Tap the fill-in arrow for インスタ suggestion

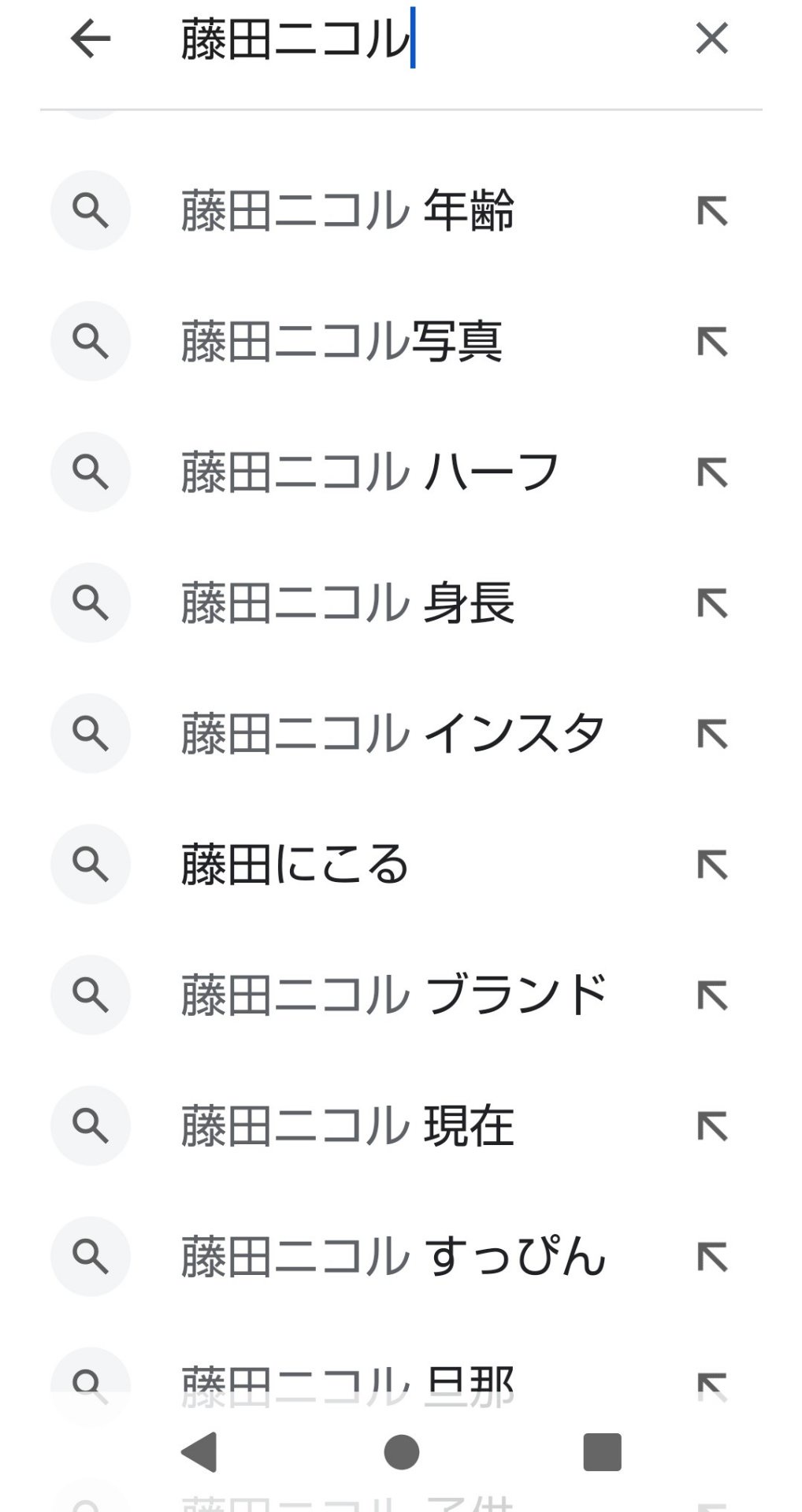(712, 734)
